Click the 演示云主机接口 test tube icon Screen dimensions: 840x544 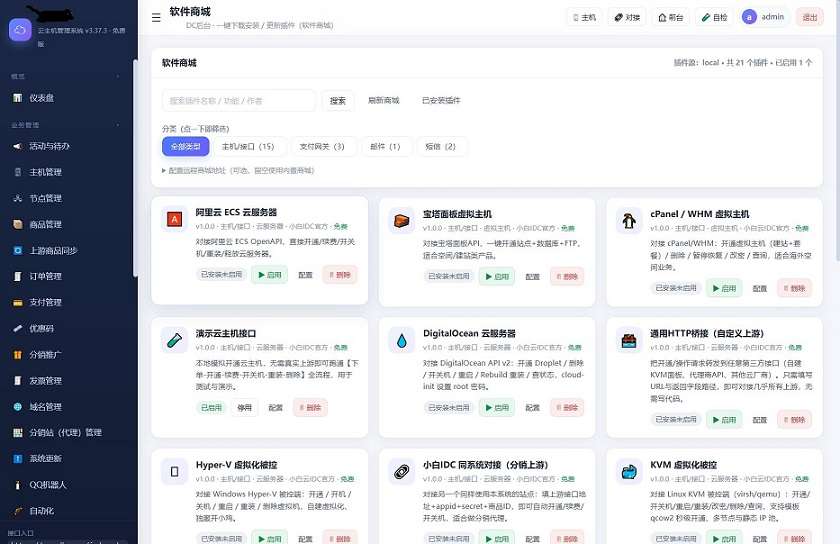point(174,340)
